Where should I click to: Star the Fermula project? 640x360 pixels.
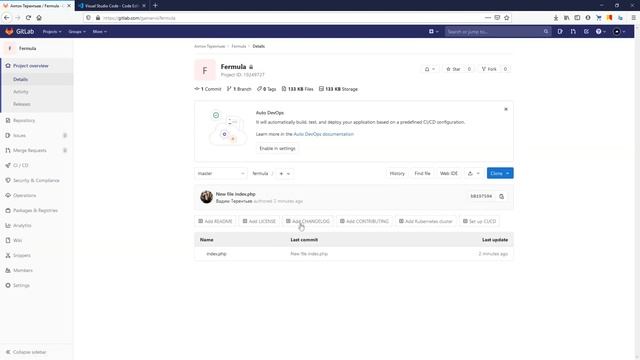click(453, 69)
